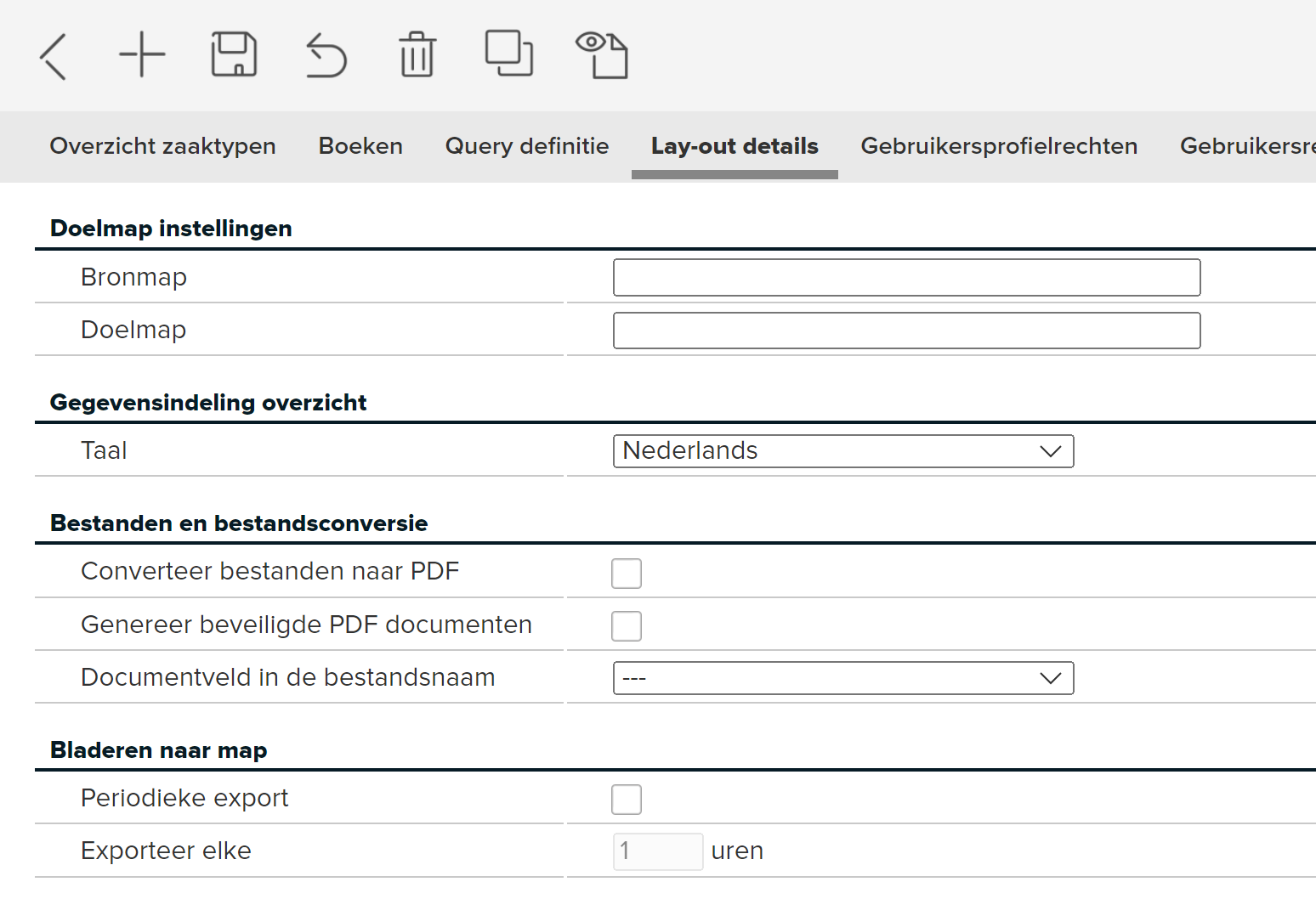Screen dimensions: 1316x916
Task: Check the Periodieke export checkbox
Action: tap(627, 800)
